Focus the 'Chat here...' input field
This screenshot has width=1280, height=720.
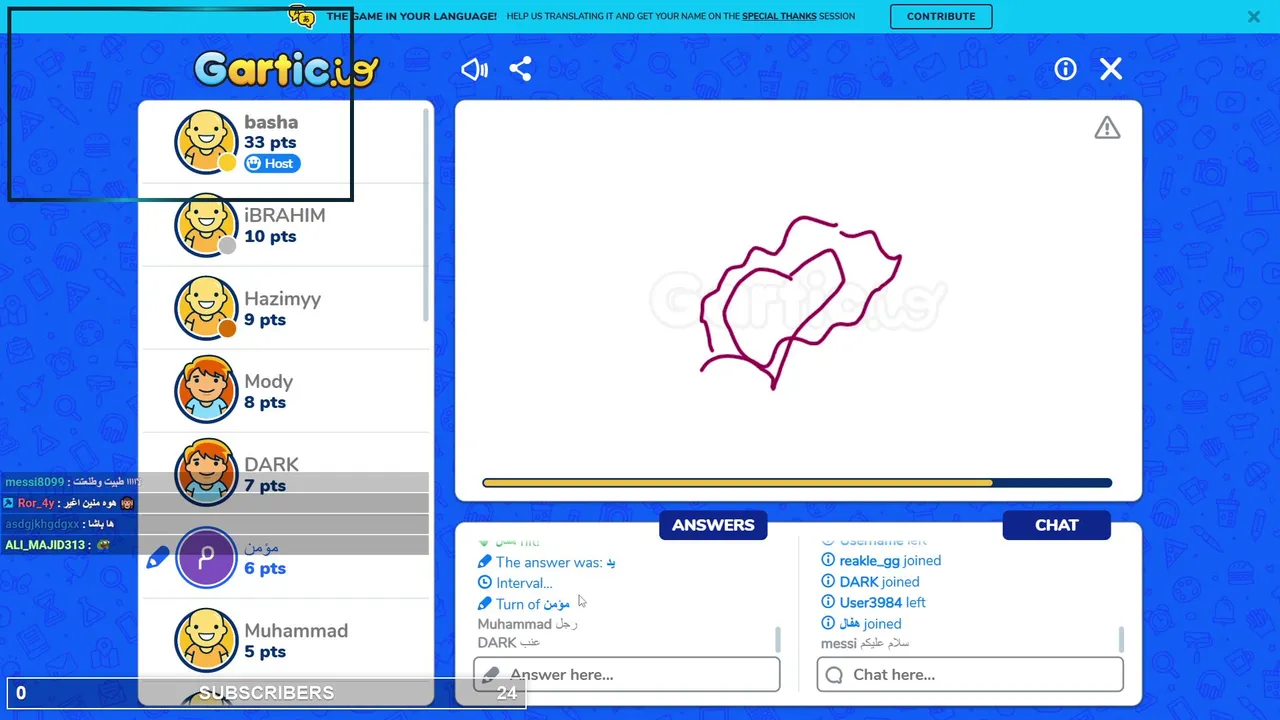point(970,674)
